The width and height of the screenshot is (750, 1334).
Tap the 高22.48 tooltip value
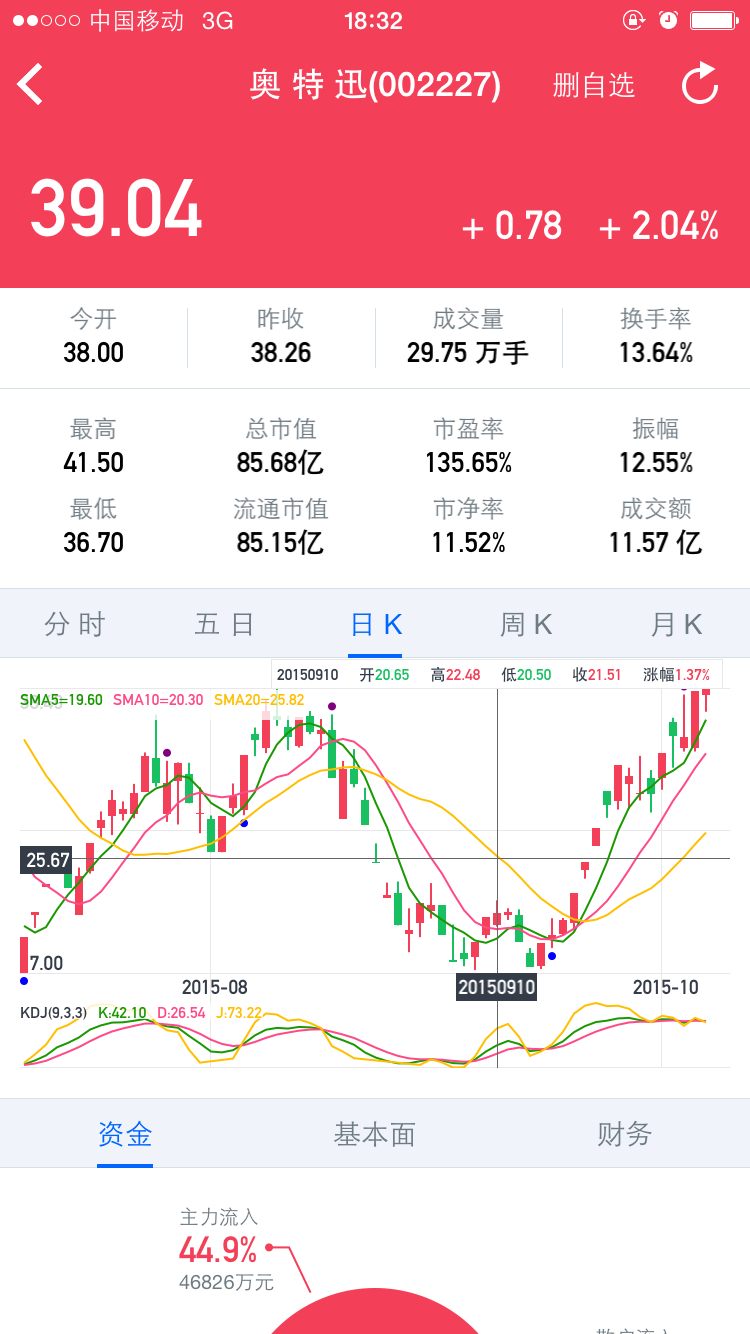click(455, 675)
